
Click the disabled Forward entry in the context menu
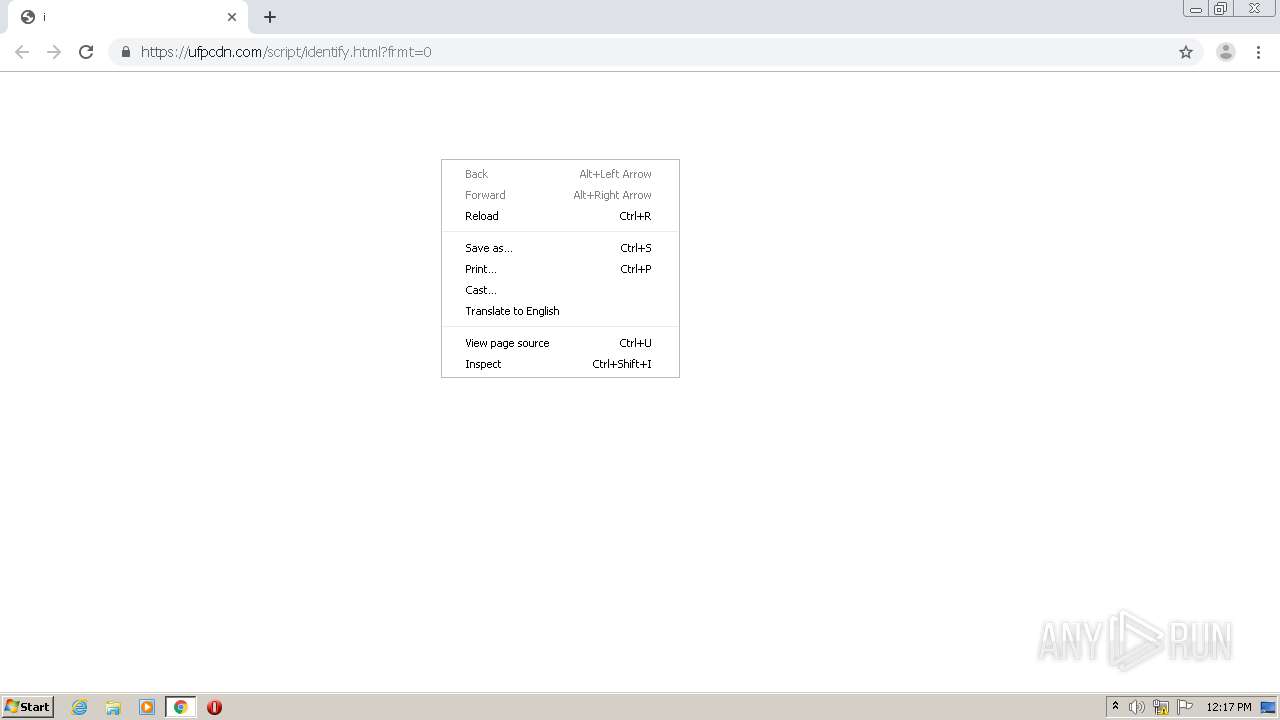click(560, 195)
